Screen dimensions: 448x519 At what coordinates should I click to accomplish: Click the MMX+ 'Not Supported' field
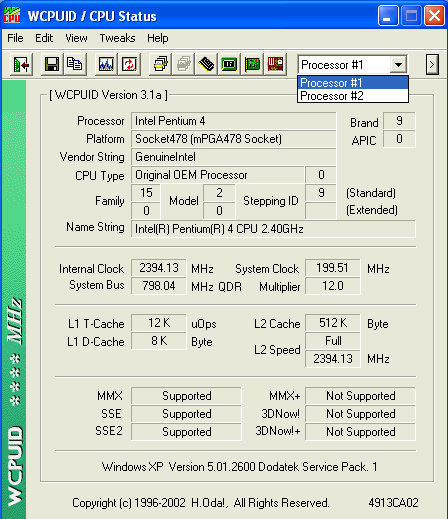pos(360,396)
